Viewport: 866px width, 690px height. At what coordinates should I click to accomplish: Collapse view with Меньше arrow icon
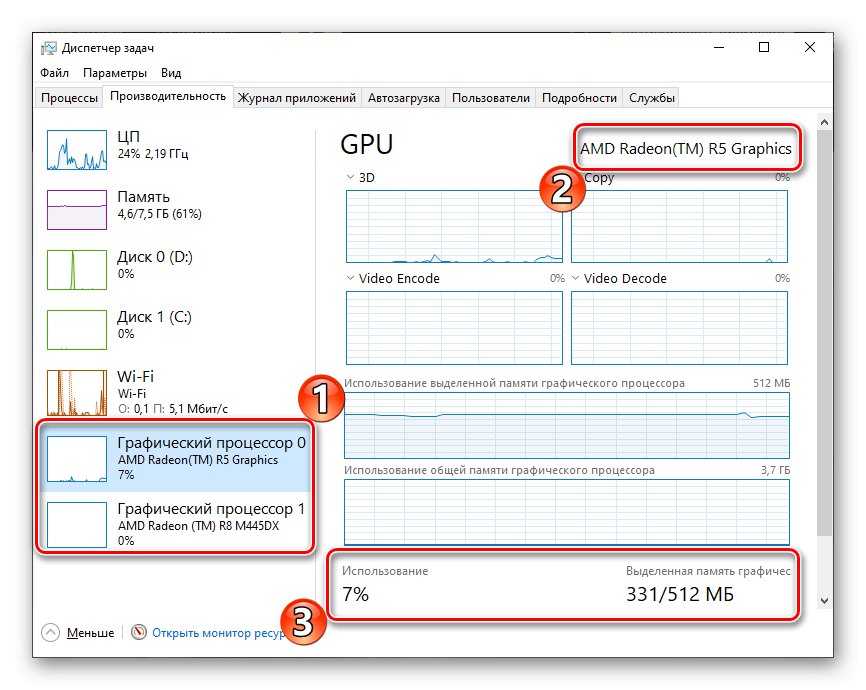tap(51, 632)
